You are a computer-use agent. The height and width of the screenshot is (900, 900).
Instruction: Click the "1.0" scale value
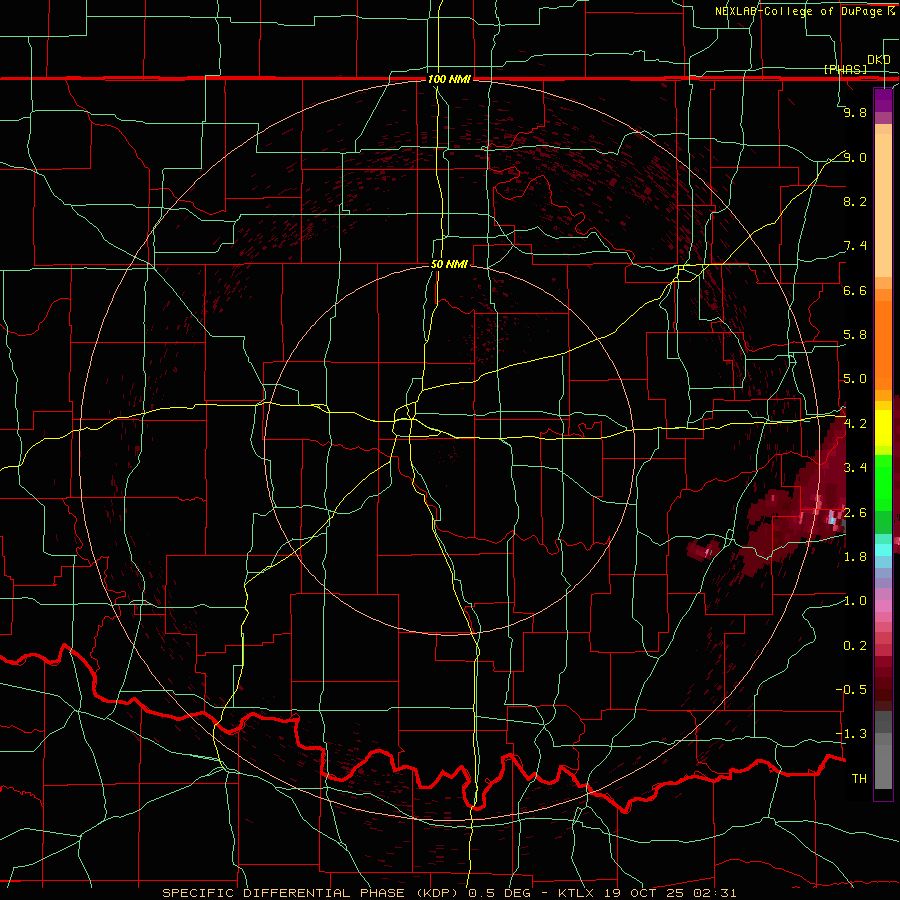855,601
